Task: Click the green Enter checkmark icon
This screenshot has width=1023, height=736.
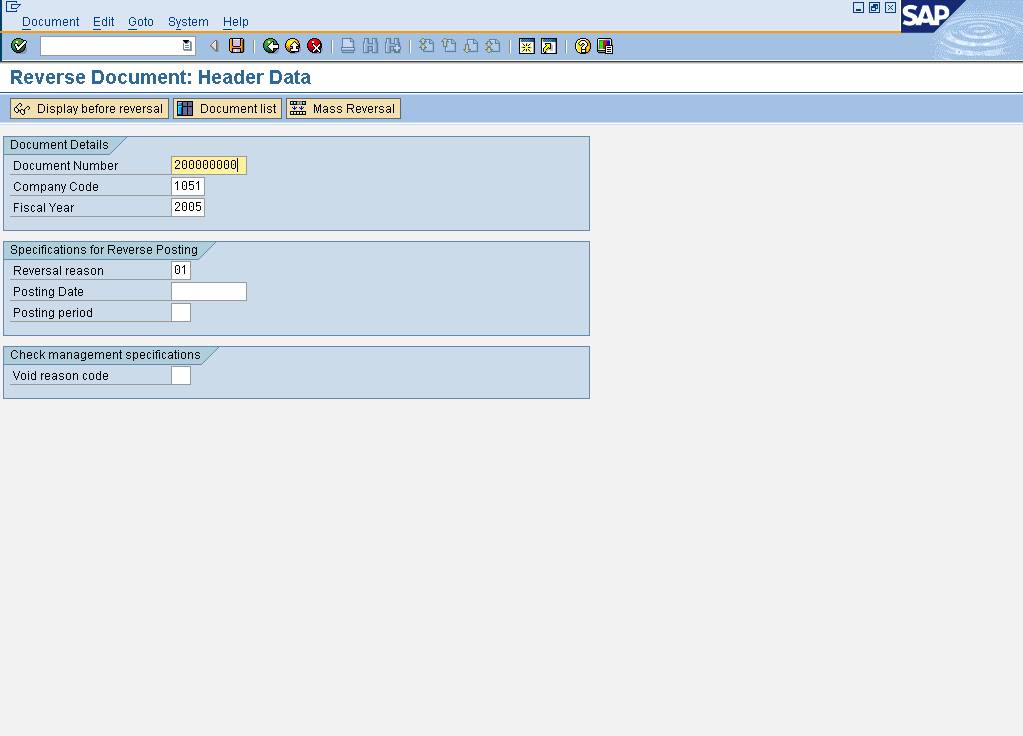Action: pos(19,46)
